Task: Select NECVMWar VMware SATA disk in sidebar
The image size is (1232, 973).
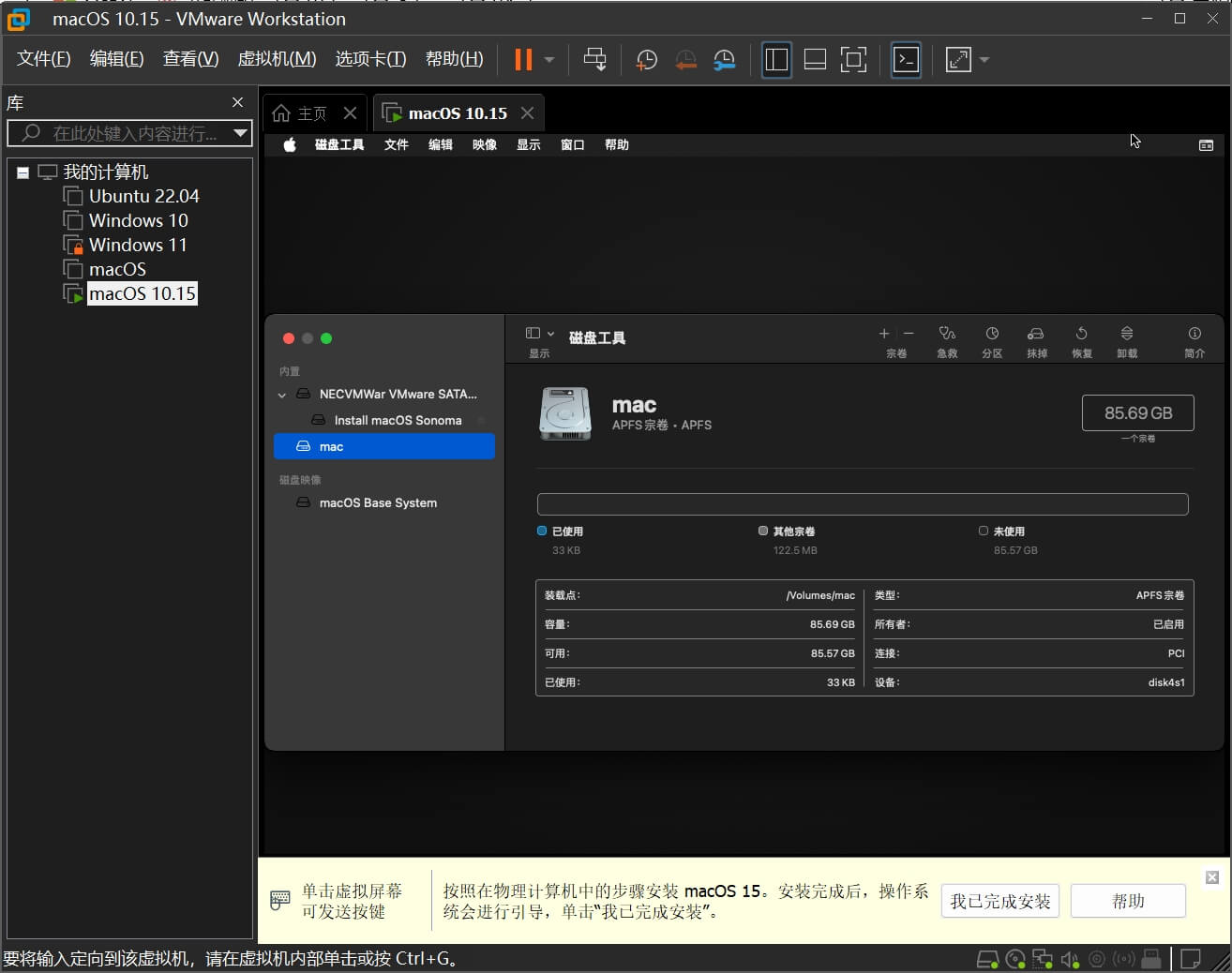Action: [x=384, y=394]
